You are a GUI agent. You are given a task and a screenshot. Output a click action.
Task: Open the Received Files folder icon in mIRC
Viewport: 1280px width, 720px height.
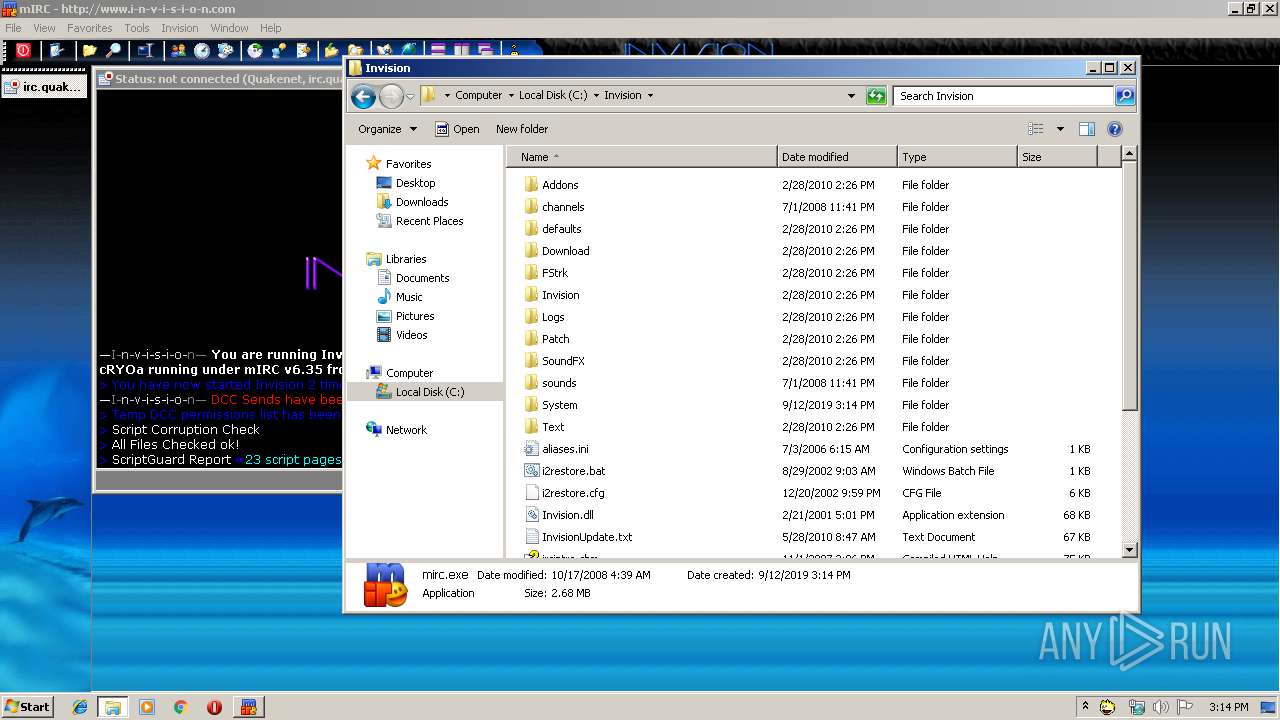point(331,50)
